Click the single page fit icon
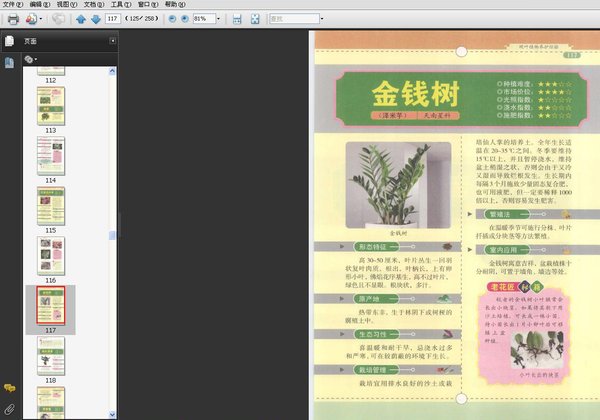The height and width of the screenshot is (420, 600). tap(237, 19)
